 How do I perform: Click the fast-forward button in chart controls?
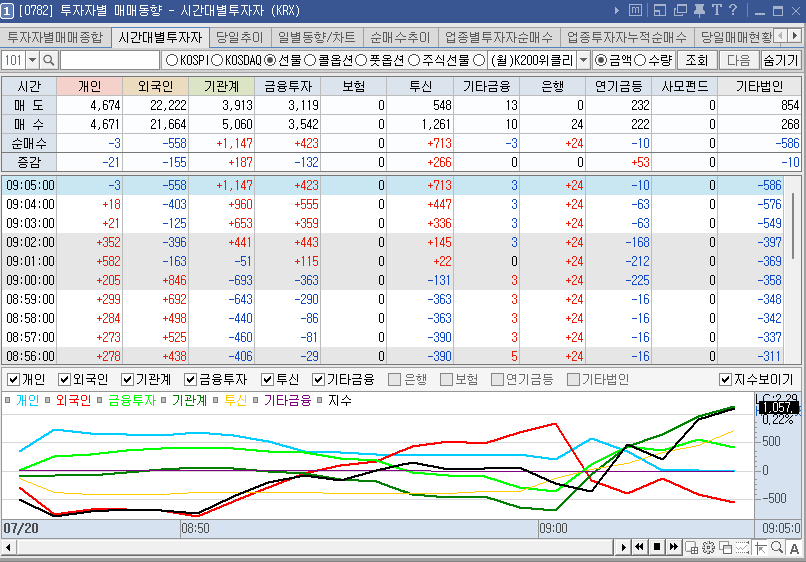[x=674, y=547]
